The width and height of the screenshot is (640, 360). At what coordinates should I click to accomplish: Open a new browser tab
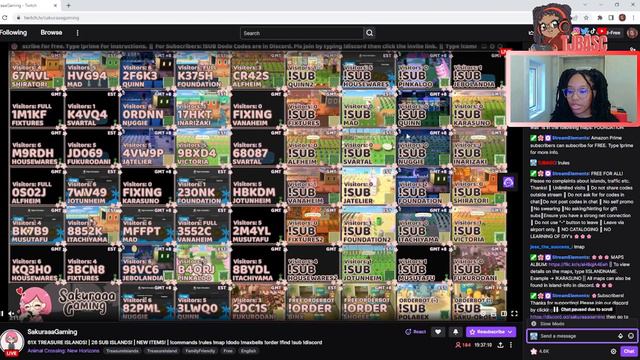click(x=68, y=5)
